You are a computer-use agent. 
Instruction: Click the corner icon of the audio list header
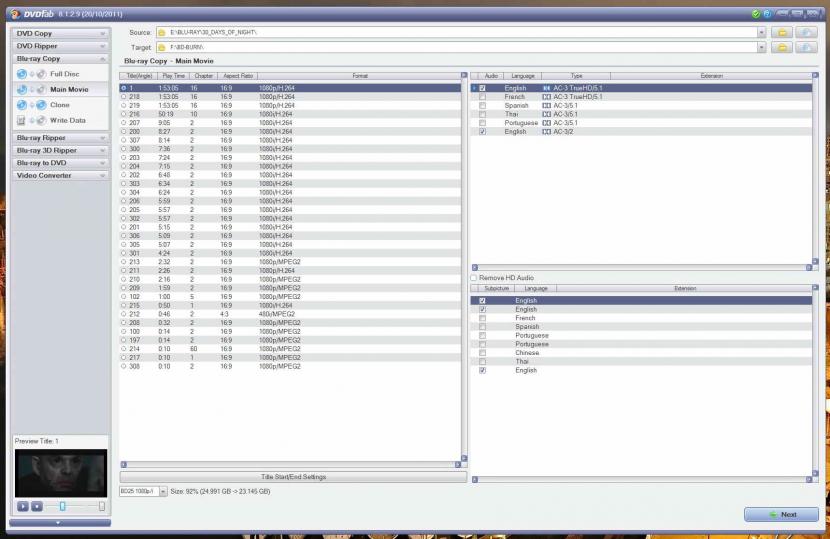coord(815,76)
